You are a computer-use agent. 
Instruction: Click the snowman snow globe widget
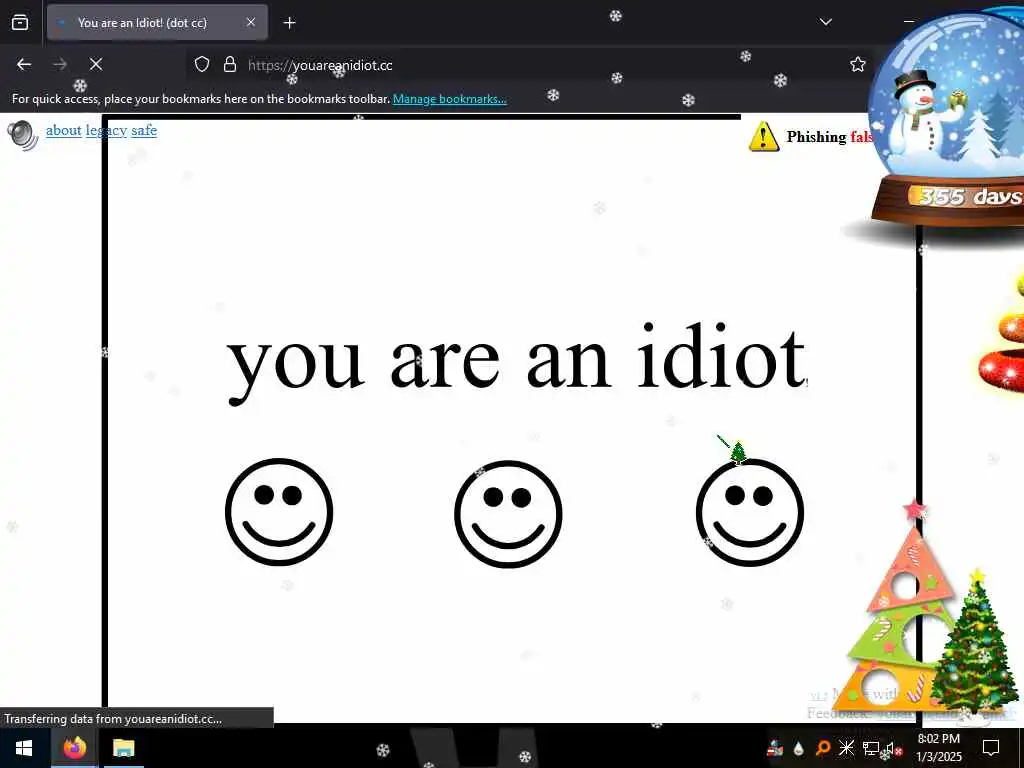click(947, 121)
